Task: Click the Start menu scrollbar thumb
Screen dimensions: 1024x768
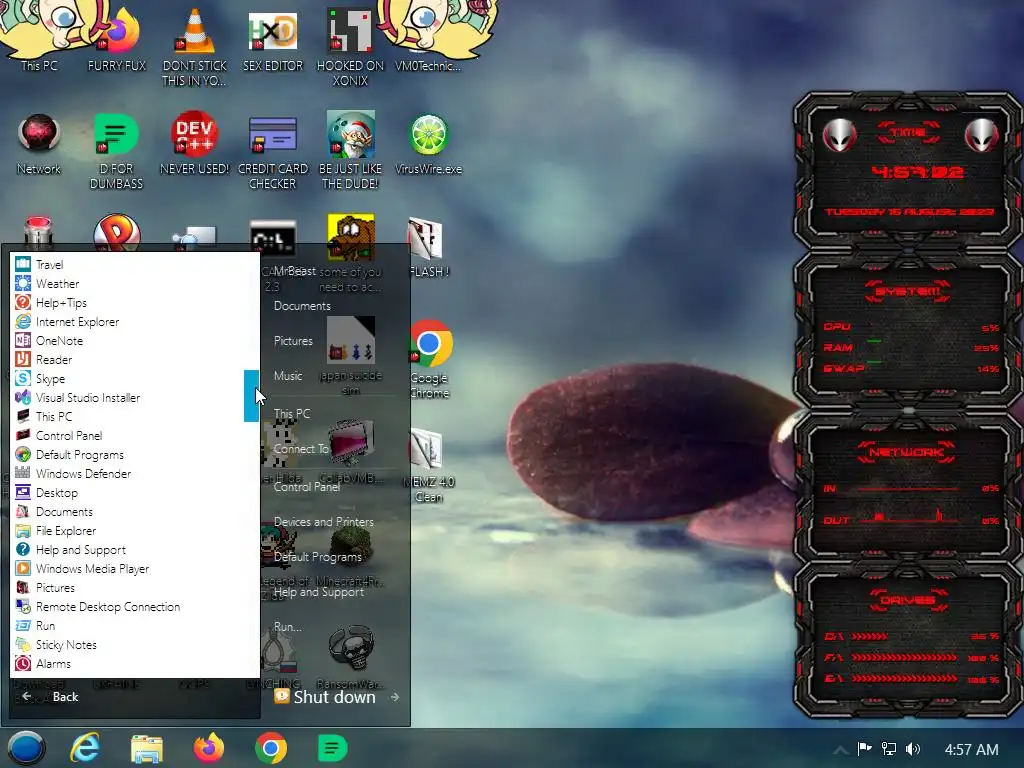Action: [251, 396]
